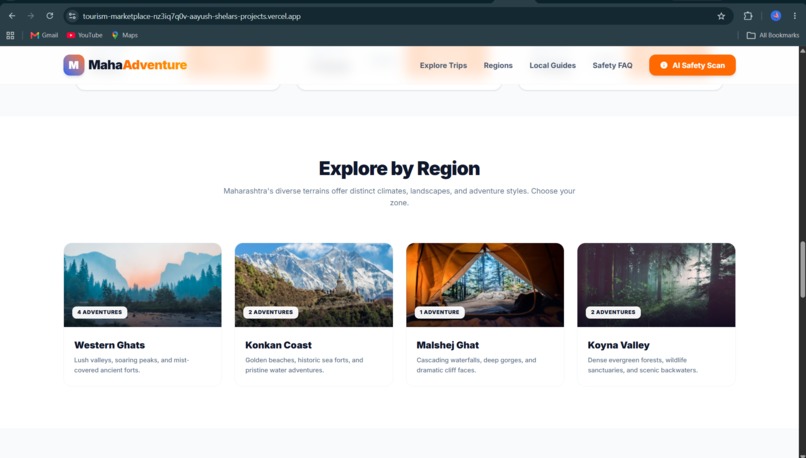Open the Regions nav link

click(498, 65)
